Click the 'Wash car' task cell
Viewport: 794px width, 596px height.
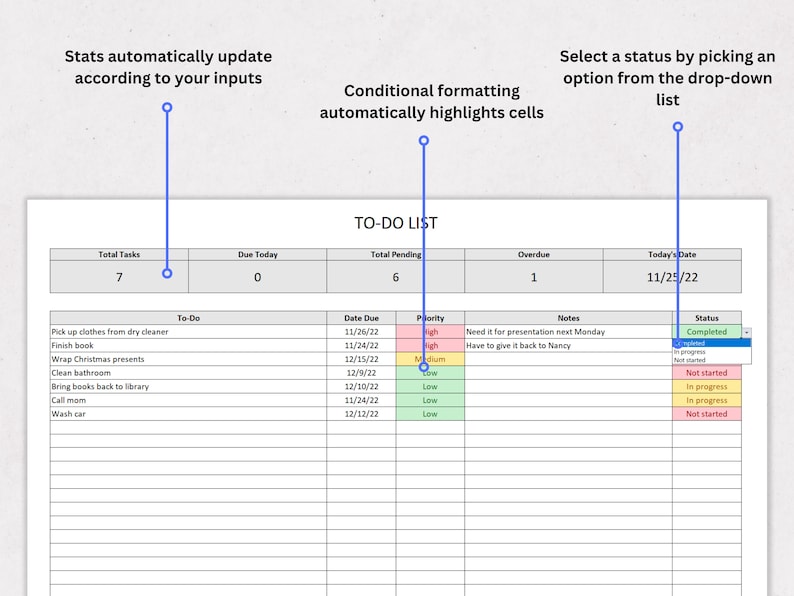[x=188, y=414]
